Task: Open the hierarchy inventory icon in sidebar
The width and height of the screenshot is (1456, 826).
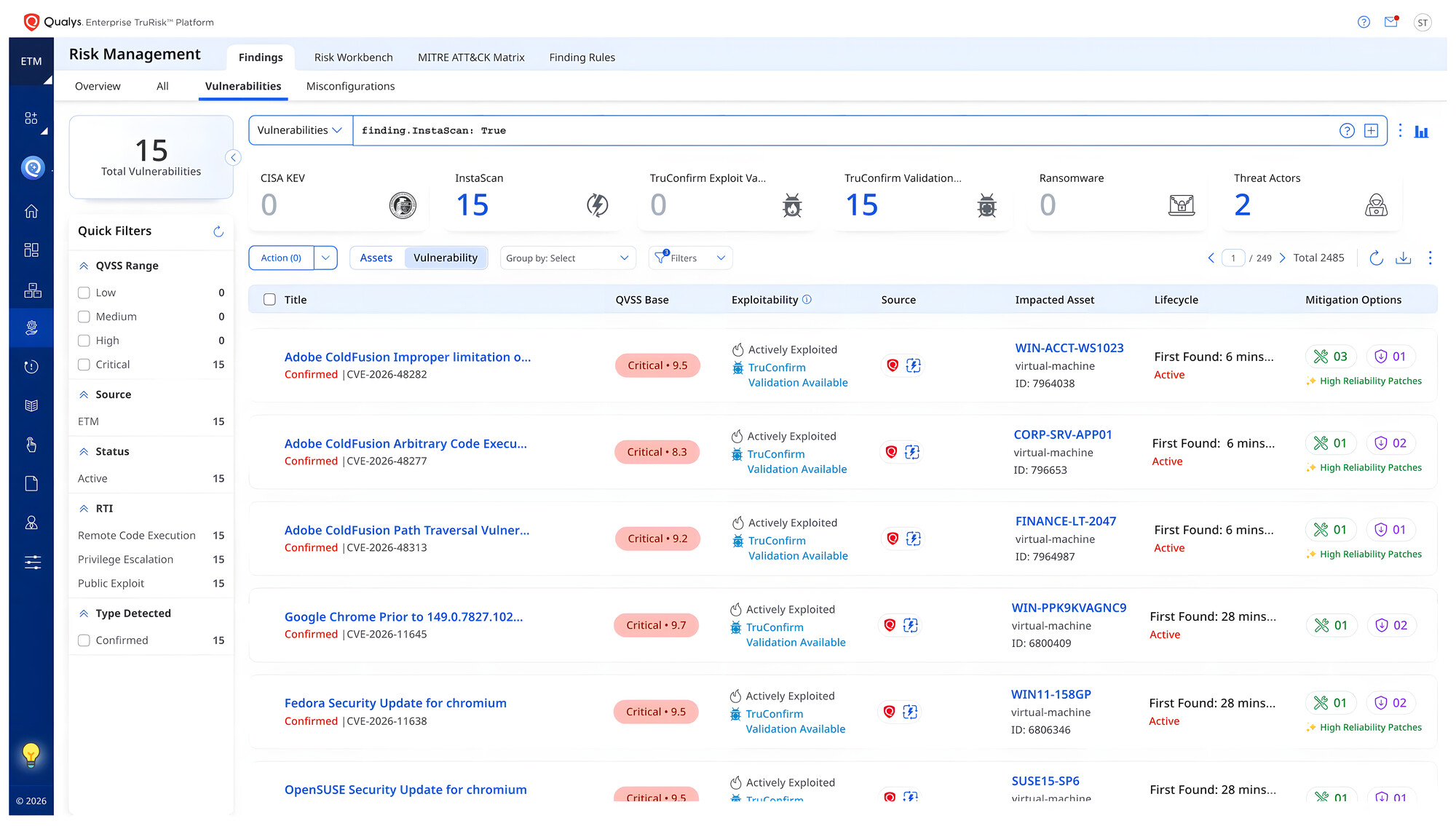Action: (32, 290)
